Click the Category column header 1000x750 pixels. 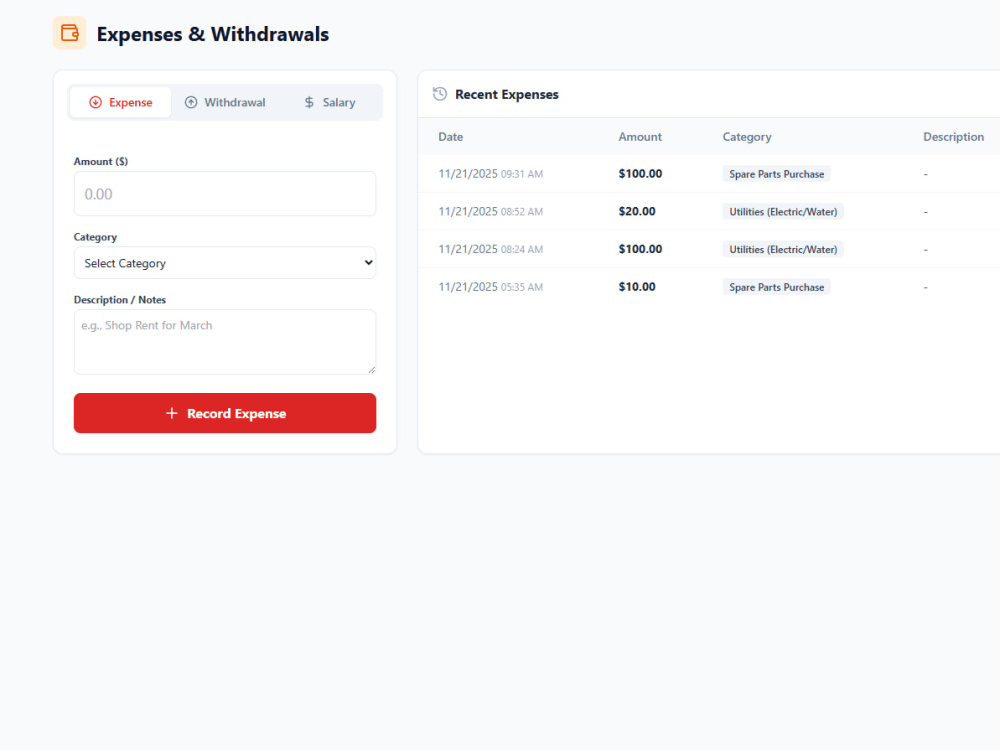point(747,136)
